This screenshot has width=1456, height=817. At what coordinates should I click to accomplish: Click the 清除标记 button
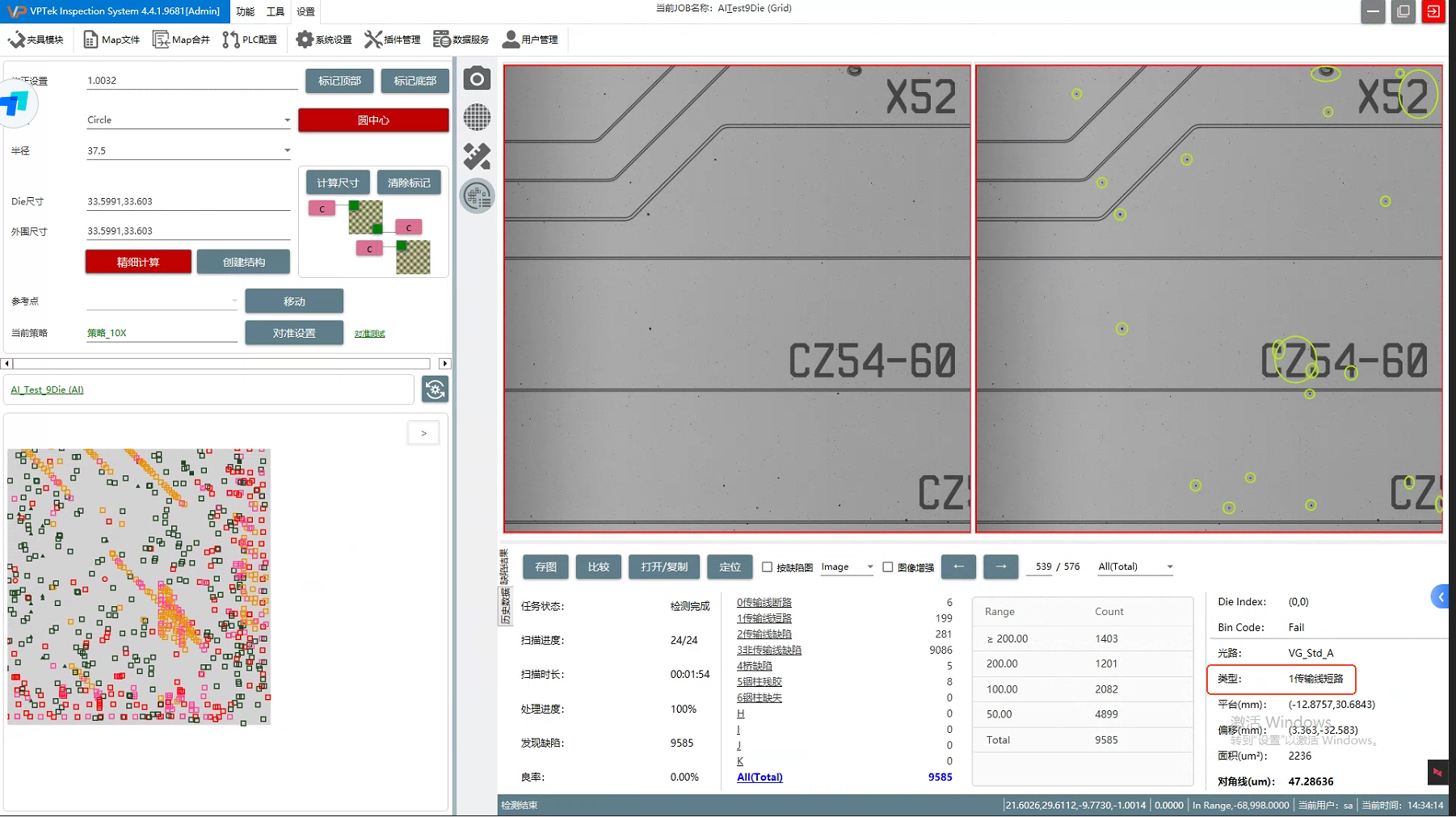tap(409, 183)
